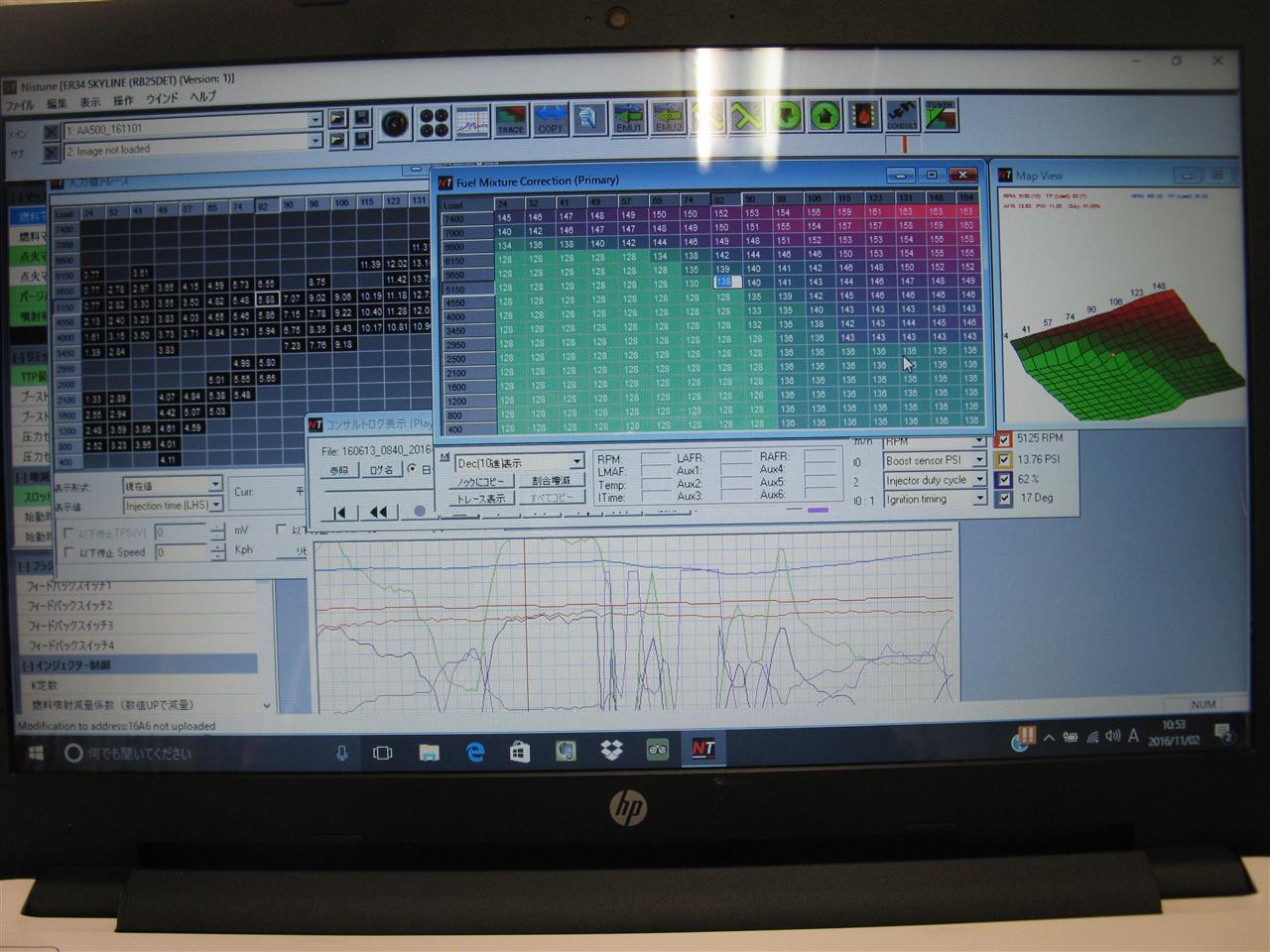This screenshot has height=952, width=1270.
Task: Toggle the 13.76 PSI channel checkbox
Action: [1003, 459]
